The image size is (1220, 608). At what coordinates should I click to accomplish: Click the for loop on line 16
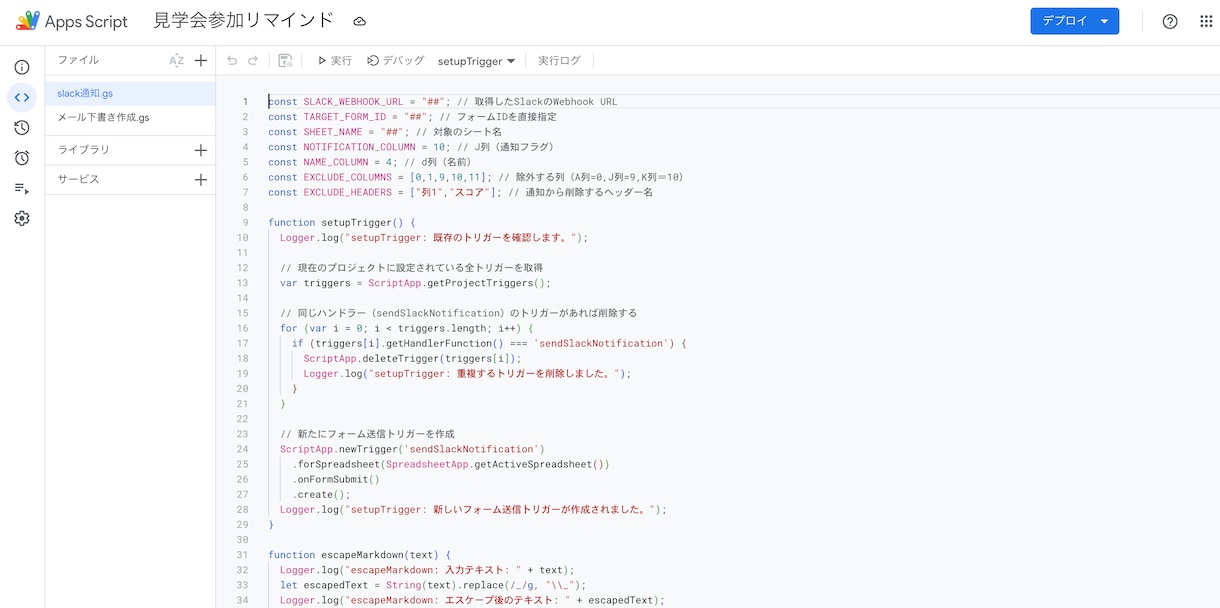point(407,328)
